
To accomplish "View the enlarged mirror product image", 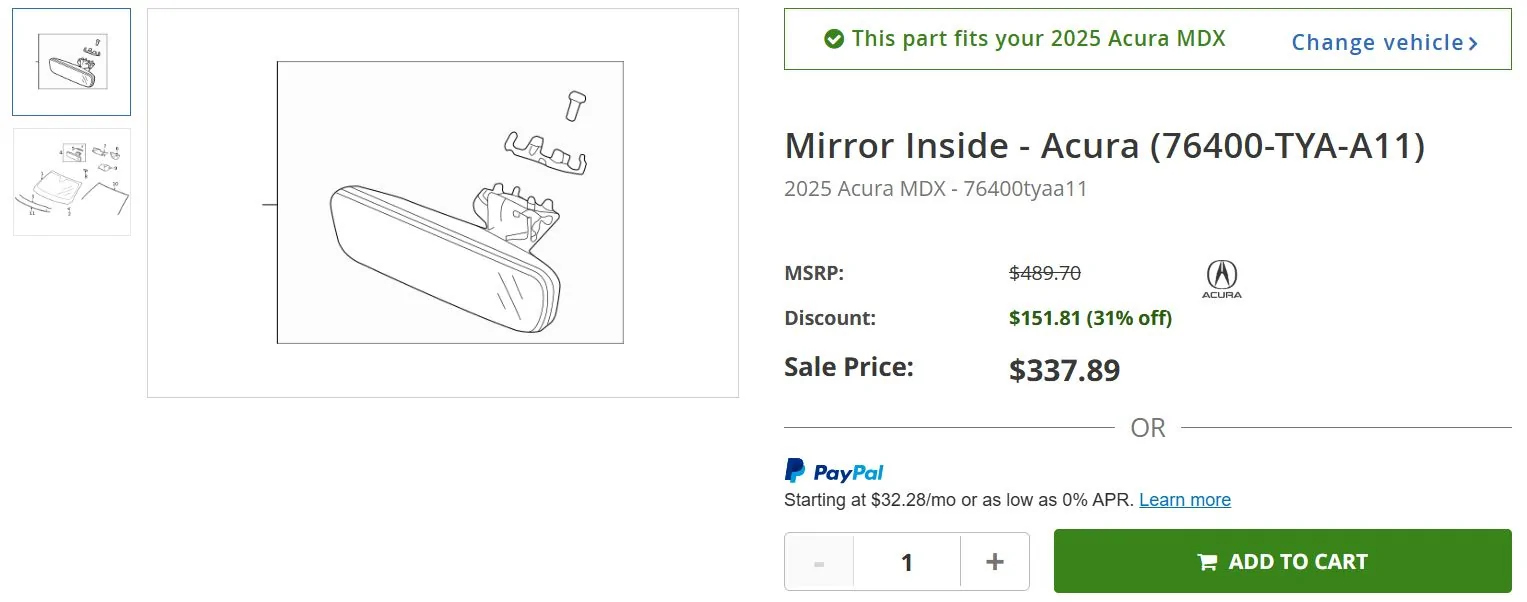I will [x=442, y=201].
